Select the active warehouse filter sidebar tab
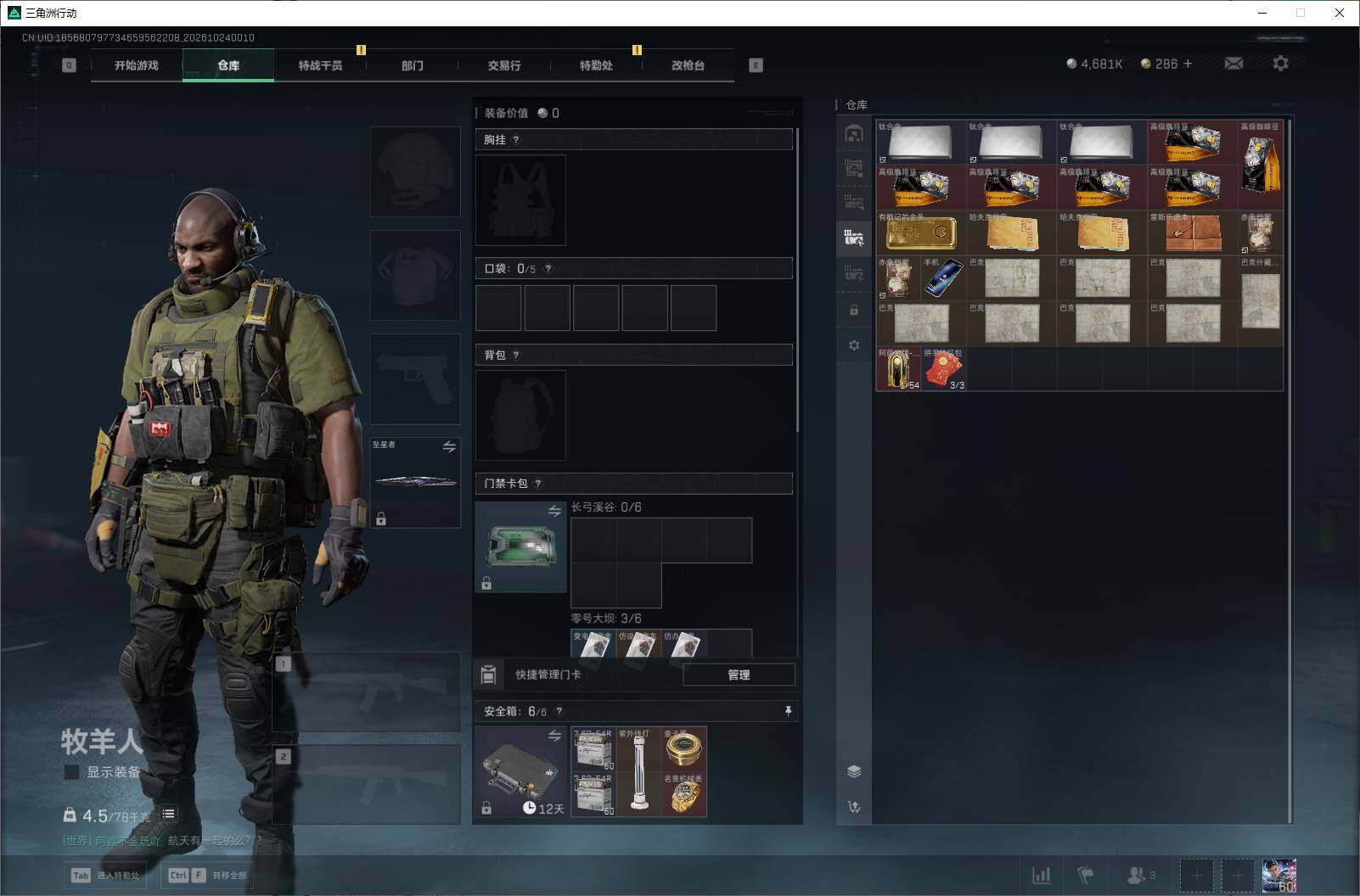The width and height of the screenshot is (1360, 896). tap(854, 238)
